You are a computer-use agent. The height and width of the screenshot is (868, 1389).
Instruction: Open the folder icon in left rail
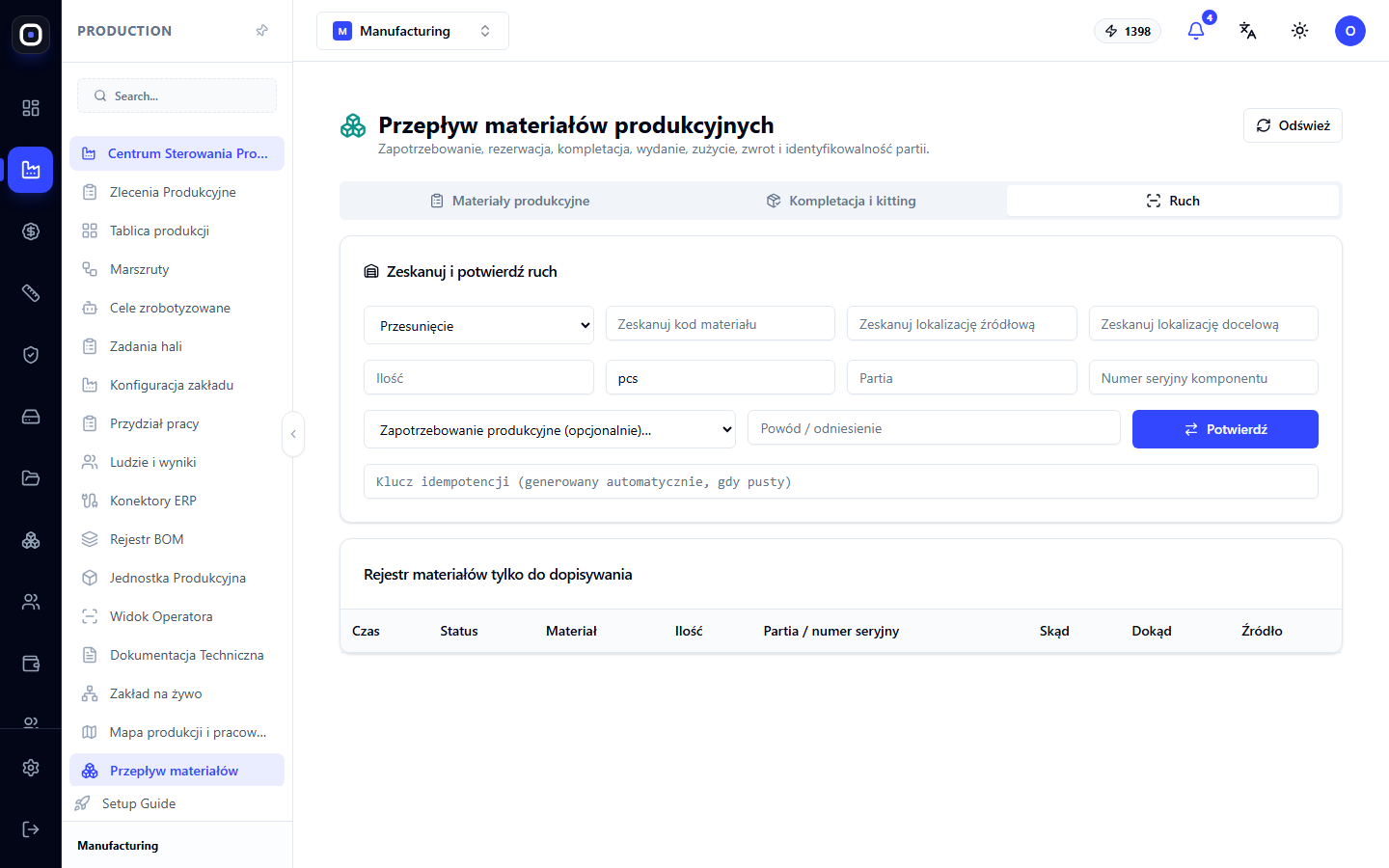click(x=31, y=478)
